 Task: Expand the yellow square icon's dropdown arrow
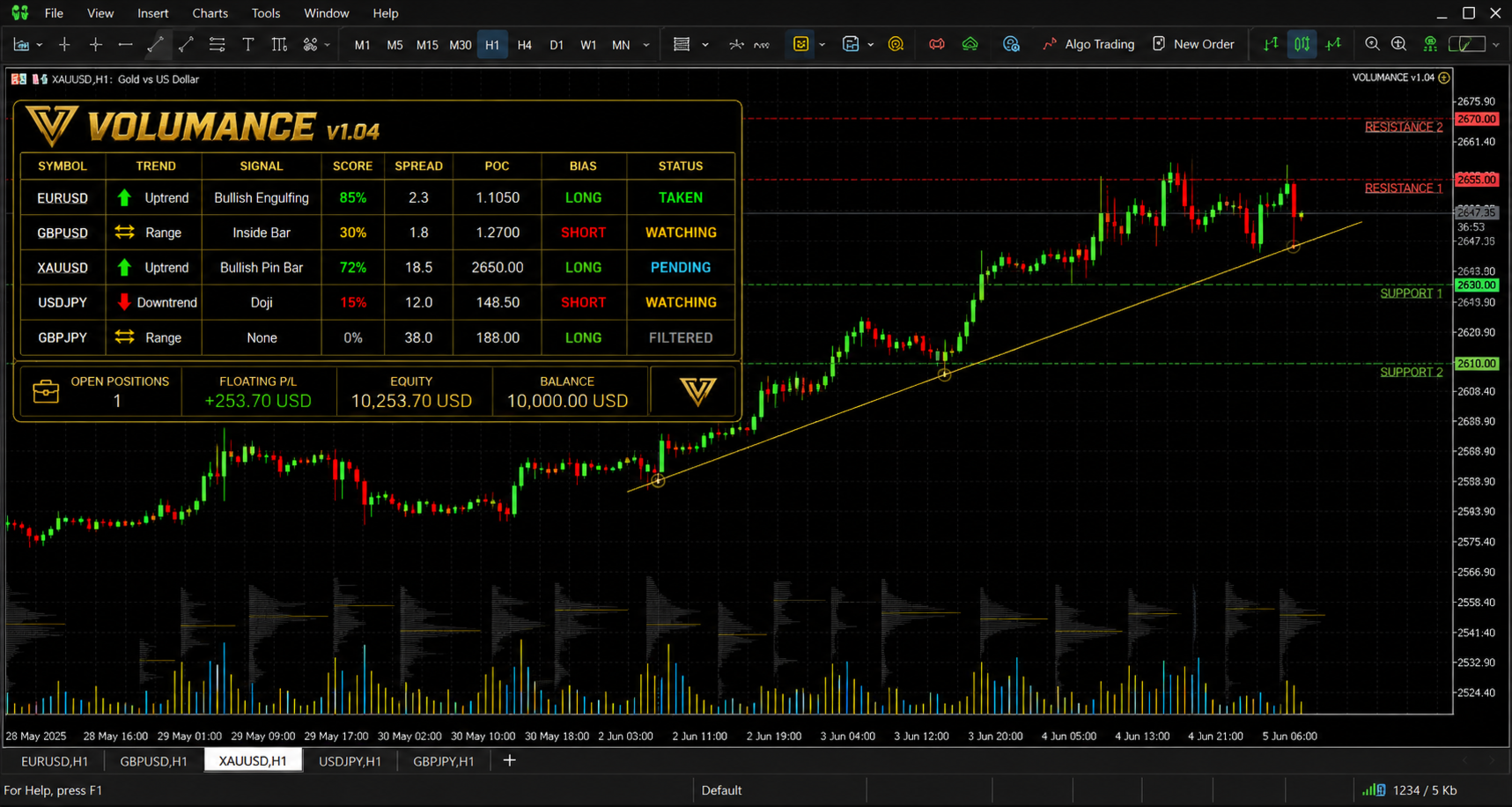click(822, 45)
